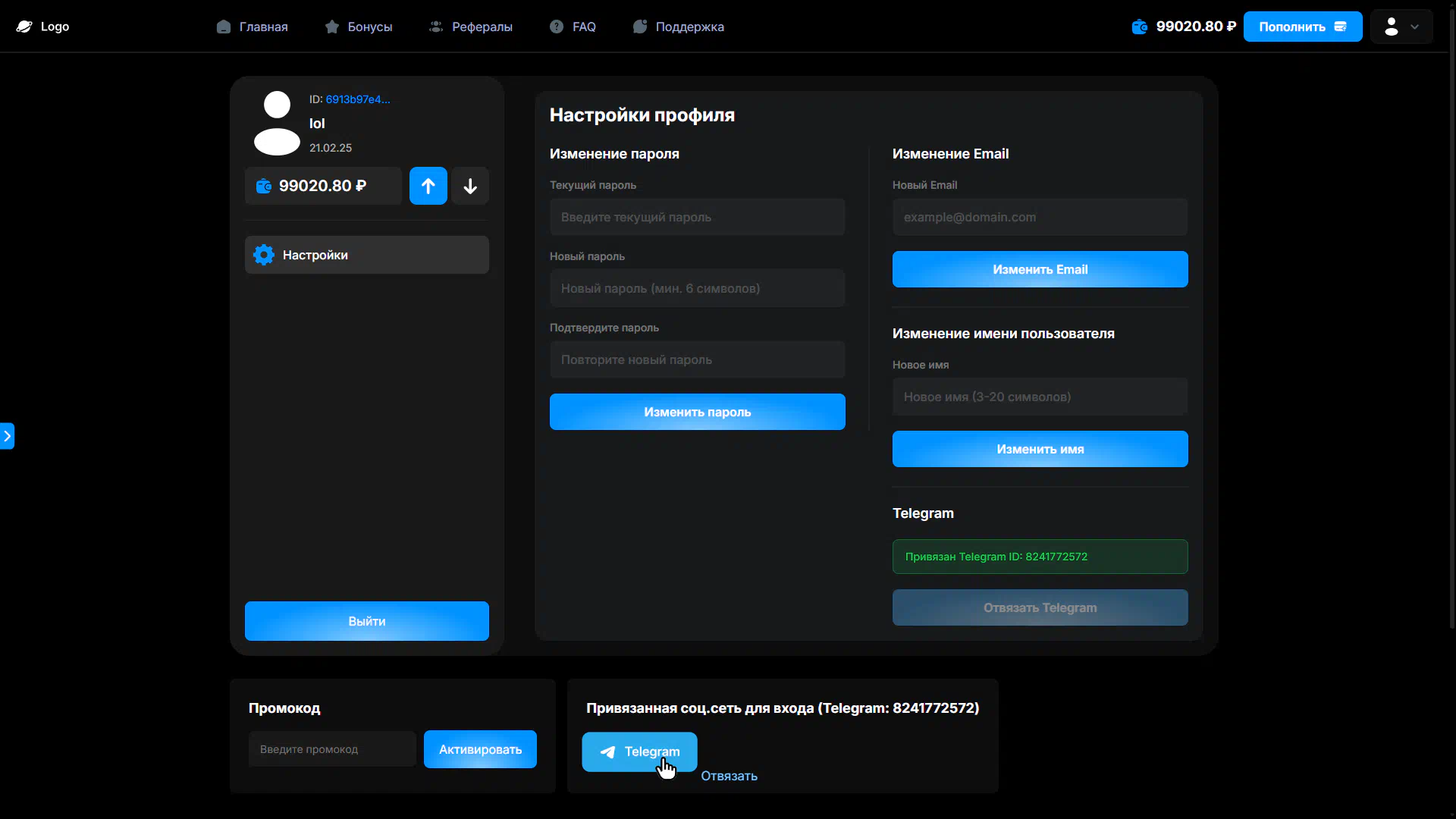The height and width of the screenshot is (819, 1456).
Task: Click the deposit up-arrow icon
Action: pyautogui.click(x=428, y=186)
